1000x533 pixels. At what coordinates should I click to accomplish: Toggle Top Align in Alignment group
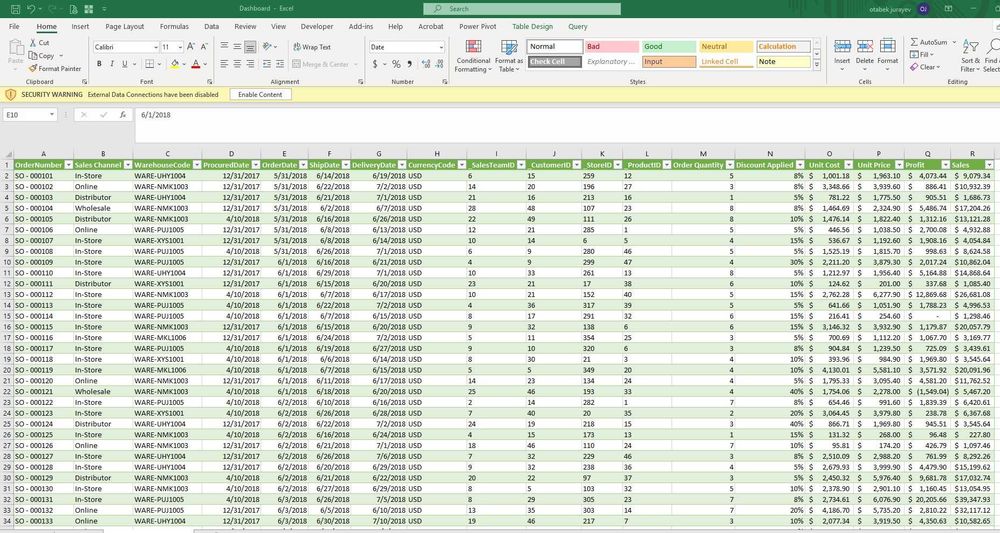[x=224, y=47]
